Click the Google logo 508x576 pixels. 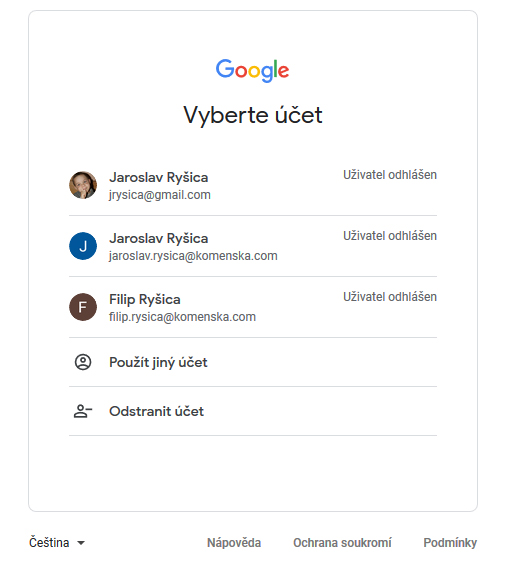coord(252,70)
